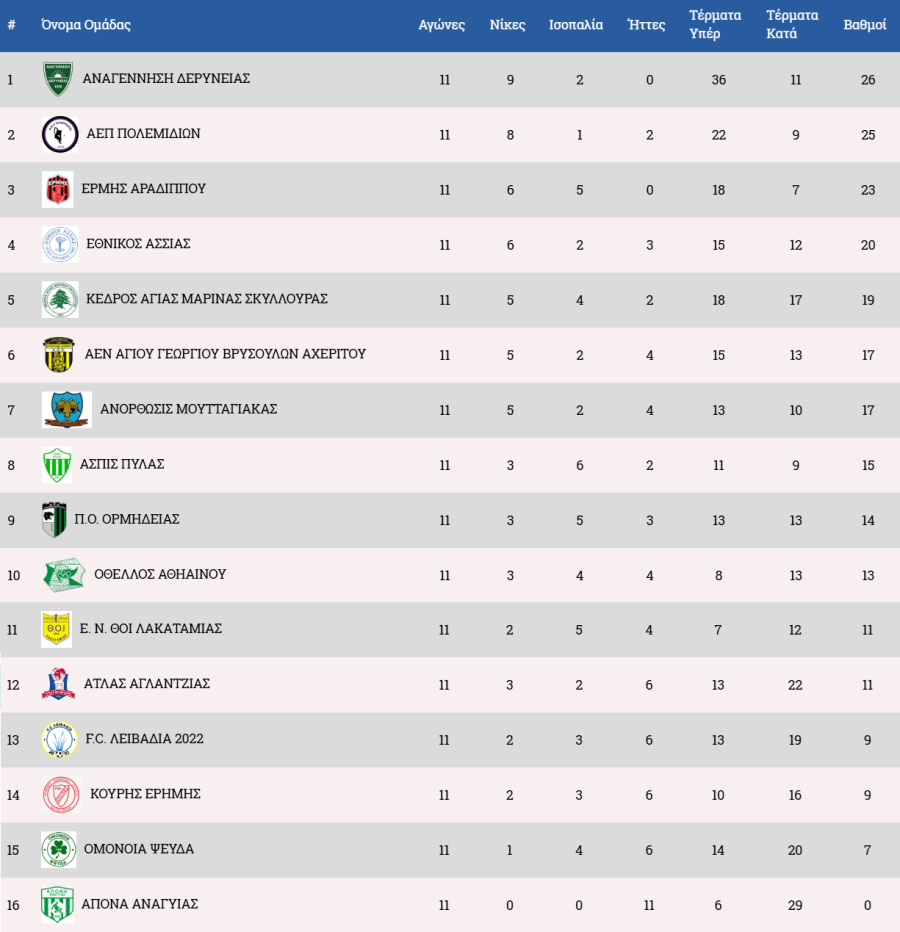Click the Ερμής Αραδίππου red crest
The height and width of the screenshot is (932, 900).
click(x=58, y=189)
